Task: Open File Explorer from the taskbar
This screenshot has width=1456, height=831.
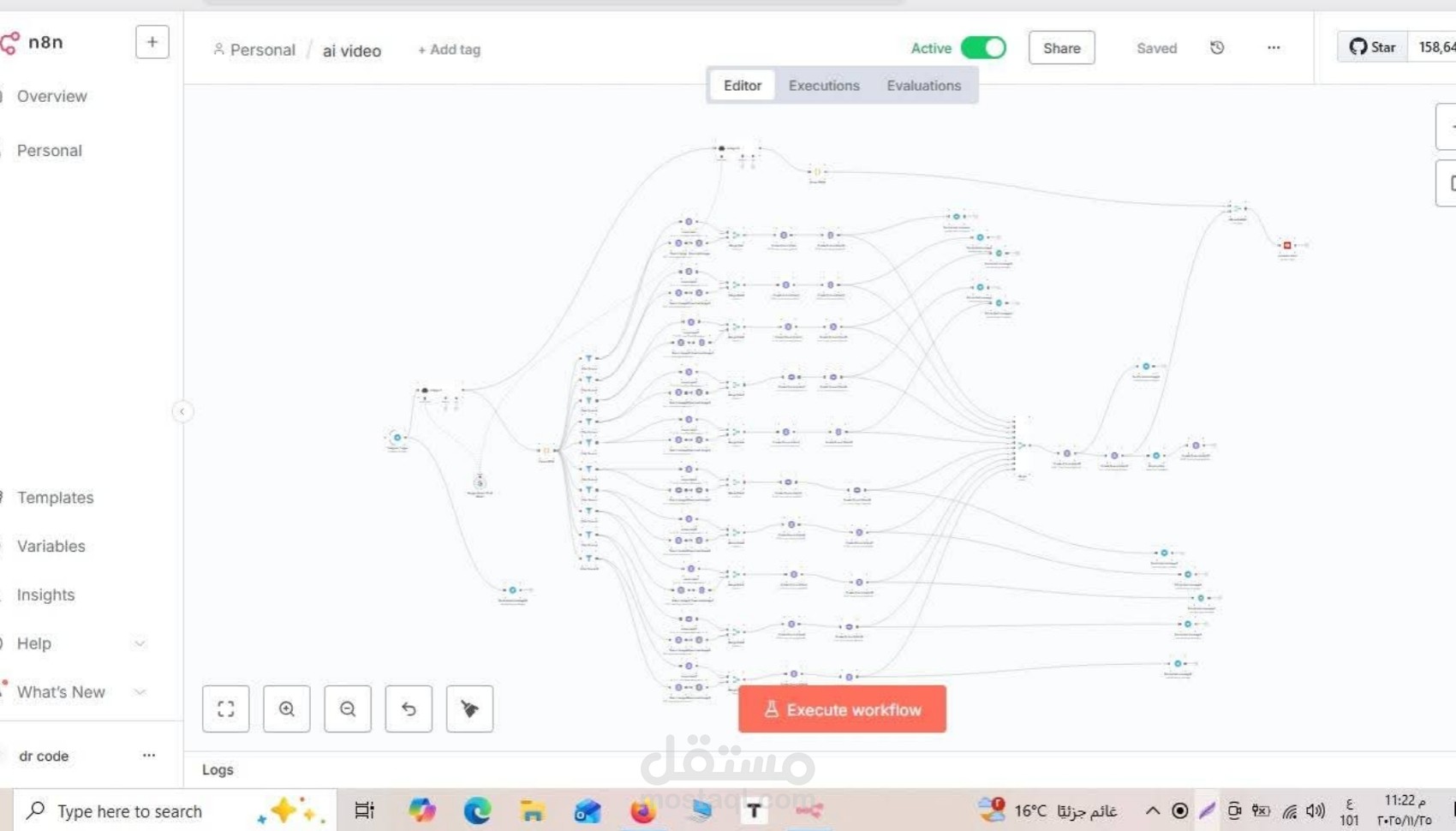Action: [x=532, y=810]
